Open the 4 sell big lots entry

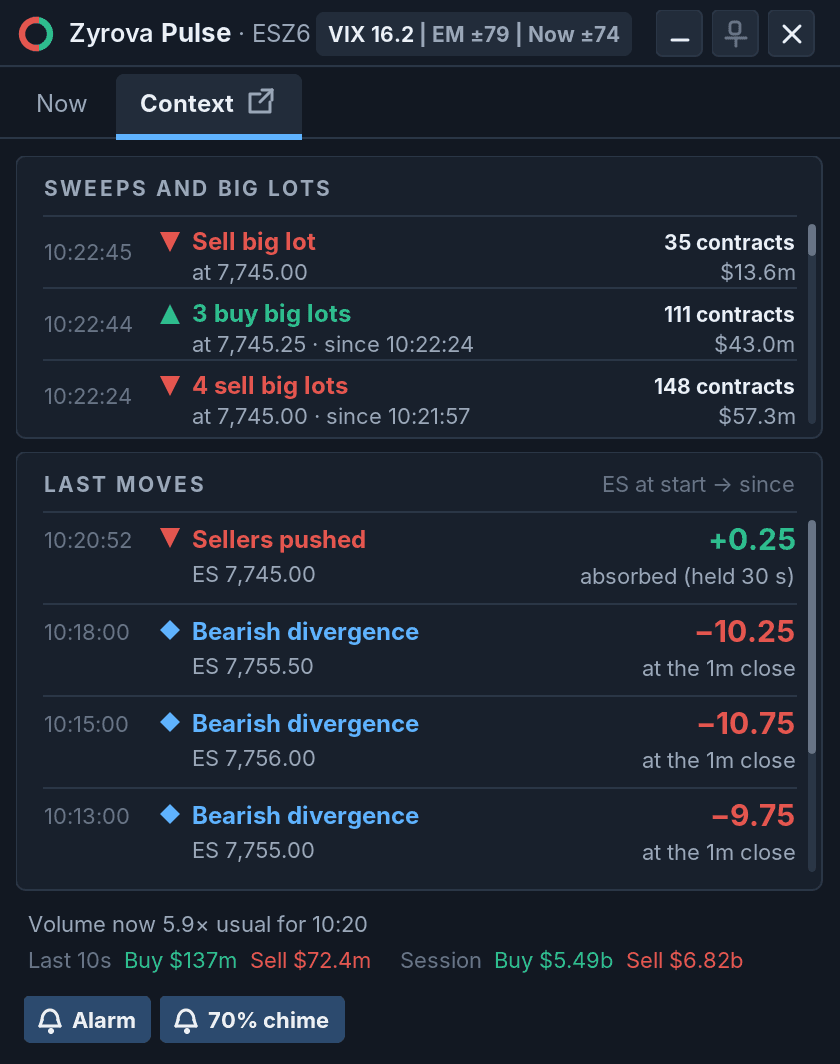click(419, 397)
